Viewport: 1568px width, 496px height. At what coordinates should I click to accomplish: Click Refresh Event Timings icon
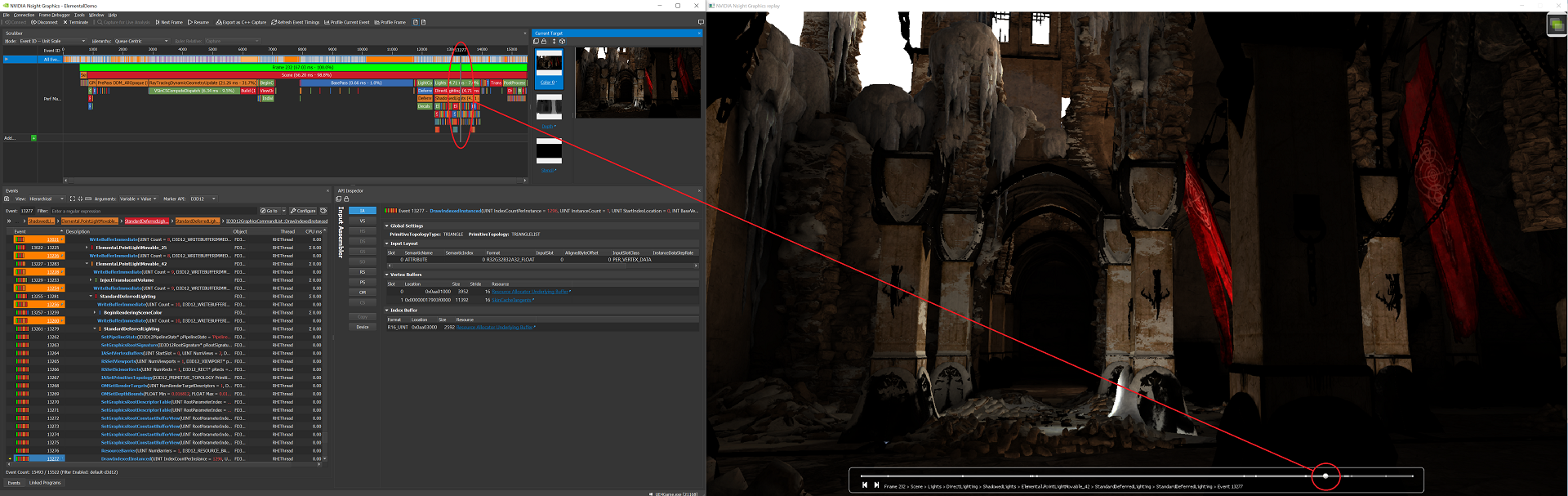click(x=274, y=22)
